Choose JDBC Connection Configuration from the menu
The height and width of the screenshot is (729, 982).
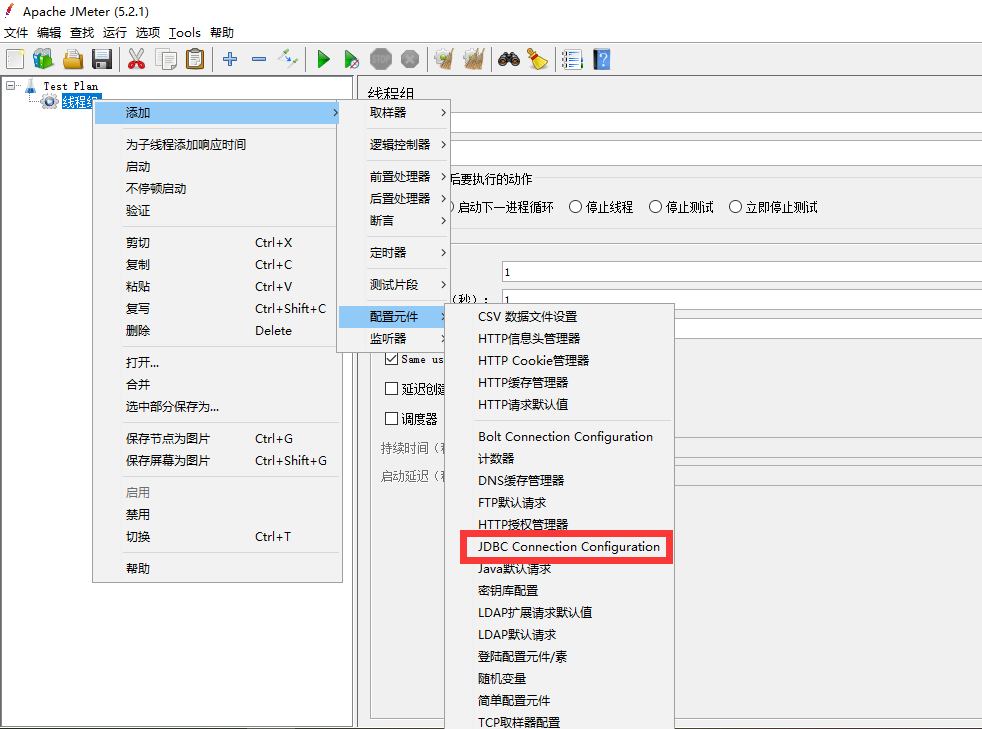[x=568, y=547]
